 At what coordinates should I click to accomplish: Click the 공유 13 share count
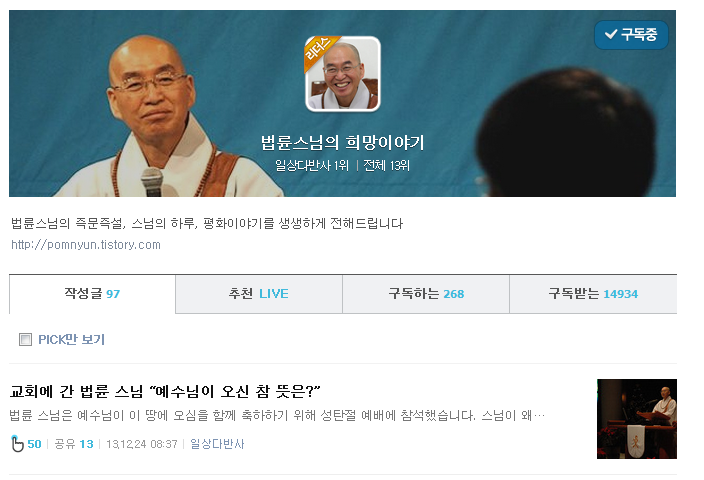point(74,444)
